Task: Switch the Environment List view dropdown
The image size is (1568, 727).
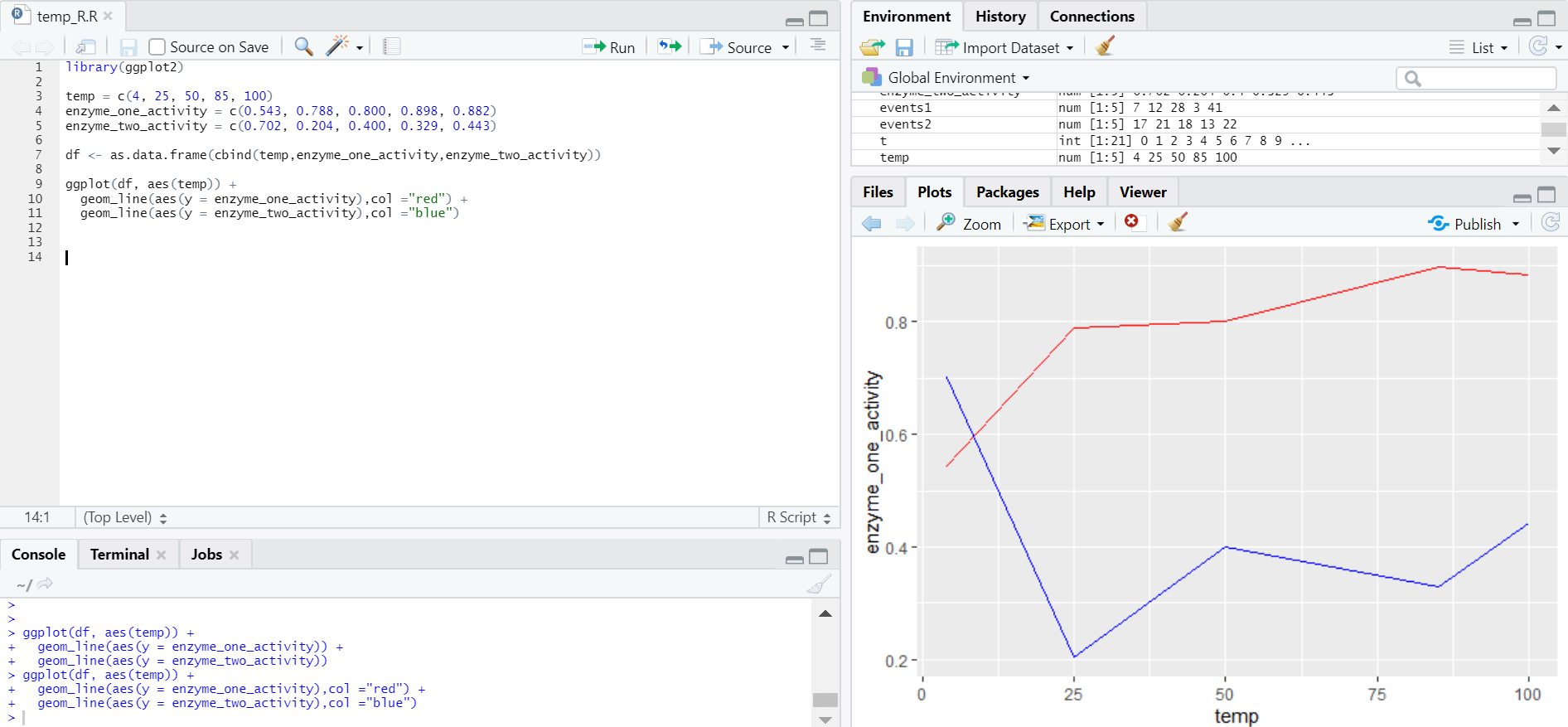Action: point(1478,47)
